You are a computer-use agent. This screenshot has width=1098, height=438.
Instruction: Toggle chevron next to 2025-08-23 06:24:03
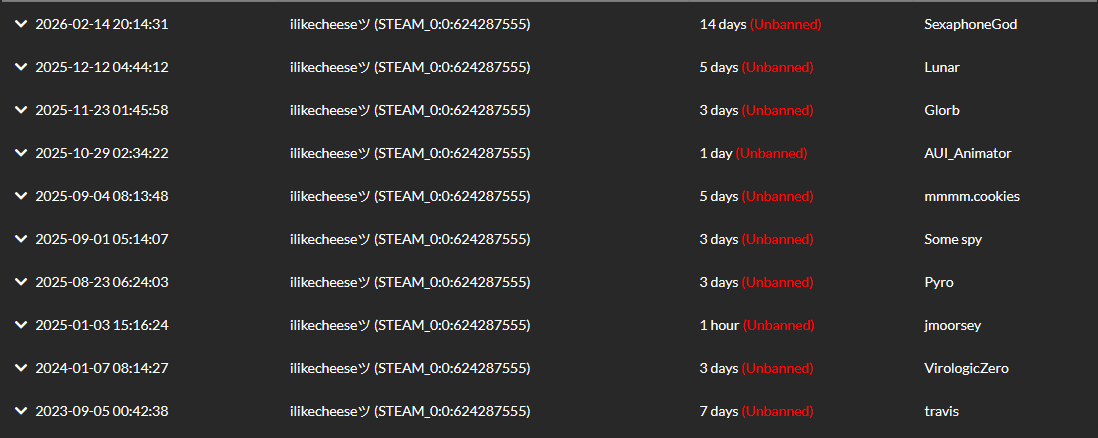pyautogui.click(x=21, y=282)
